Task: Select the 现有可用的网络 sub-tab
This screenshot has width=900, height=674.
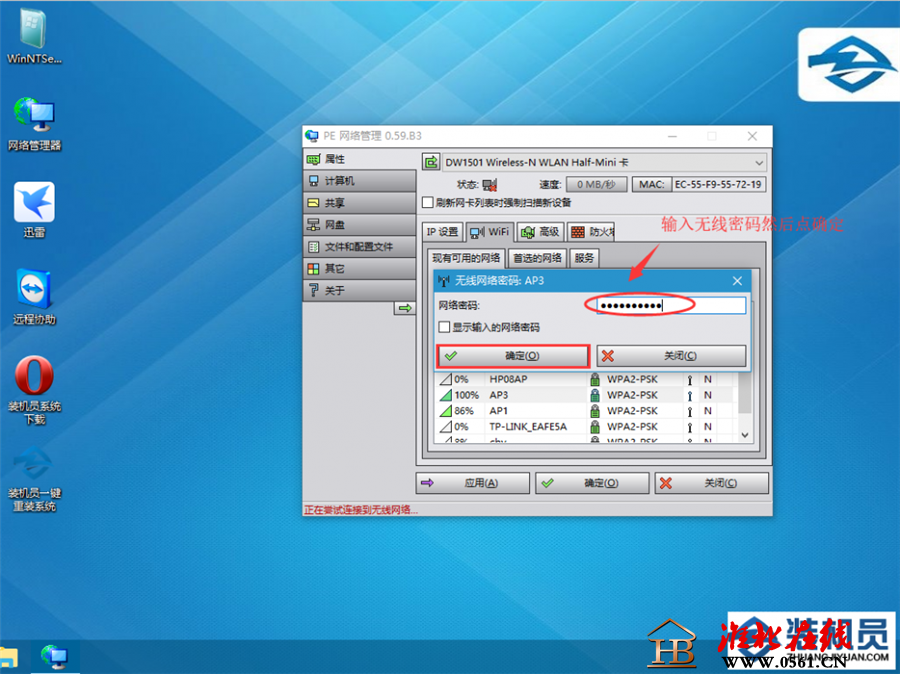Action: (x=466, y=258)
